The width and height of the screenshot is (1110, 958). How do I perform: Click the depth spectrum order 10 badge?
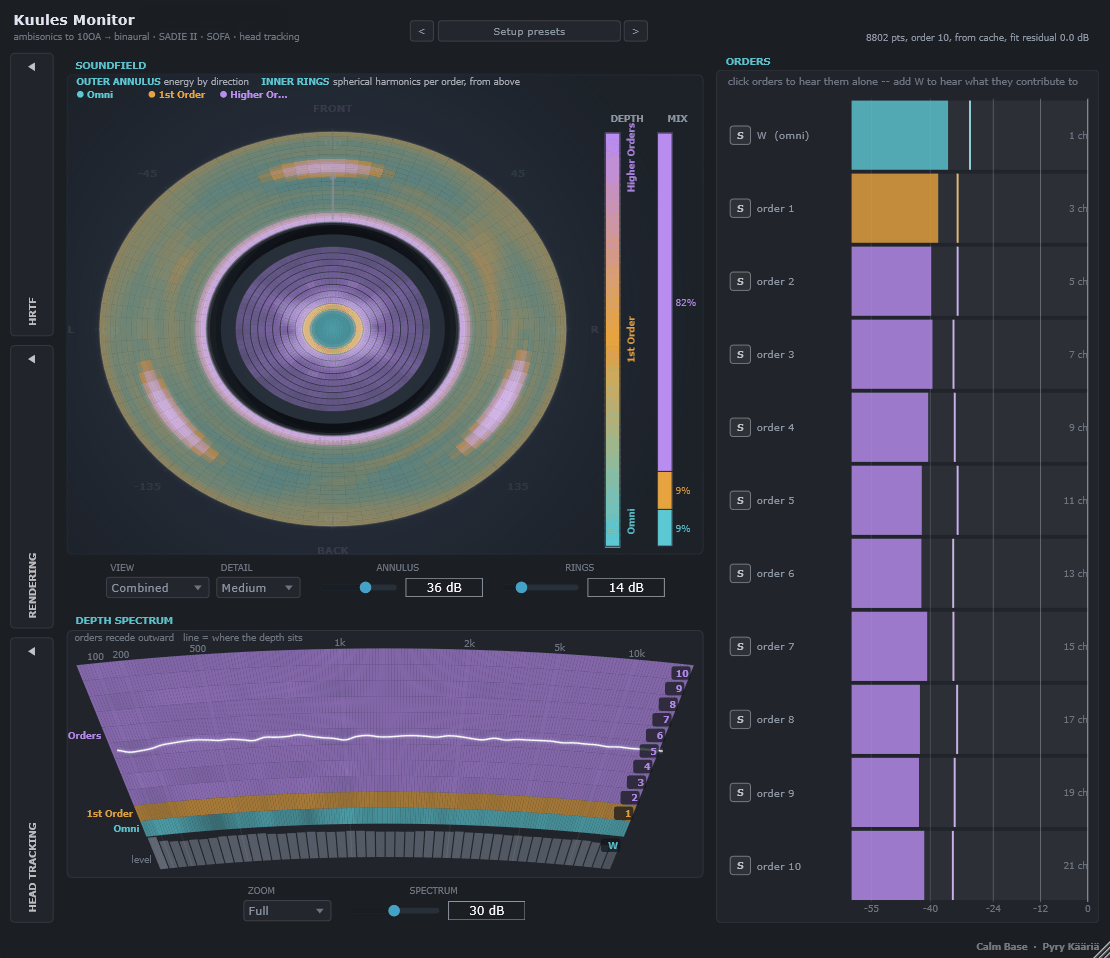681,673
